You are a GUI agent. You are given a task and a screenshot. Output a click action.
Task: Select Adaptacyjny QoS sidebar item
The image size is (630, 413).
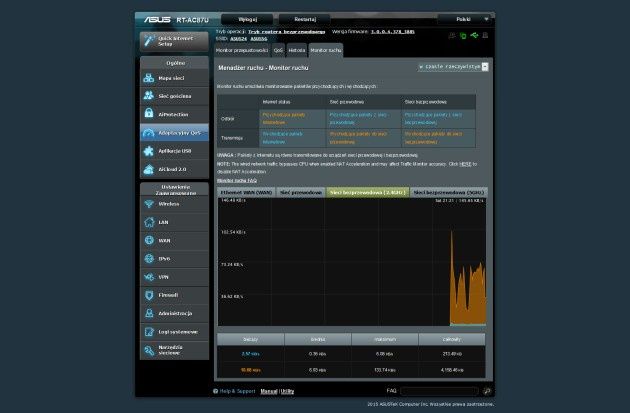click(174, 133)
